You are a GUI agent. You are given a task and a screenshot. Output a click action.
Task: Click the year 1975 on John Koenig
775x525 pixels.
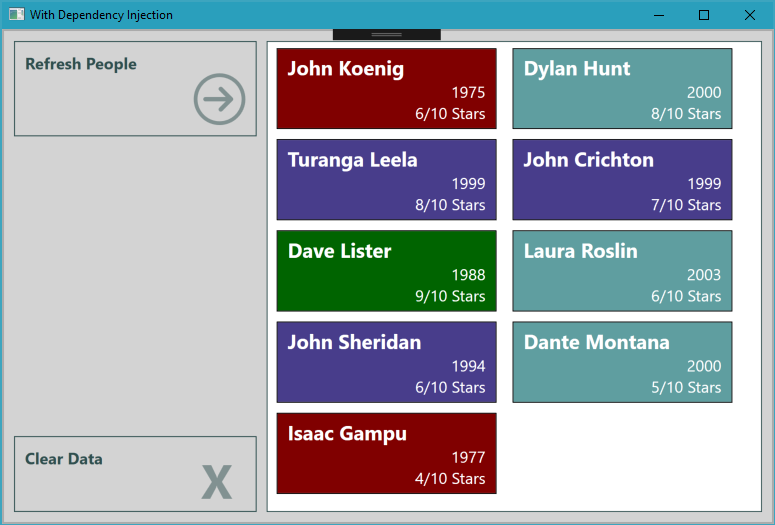(x=468, y=92)
